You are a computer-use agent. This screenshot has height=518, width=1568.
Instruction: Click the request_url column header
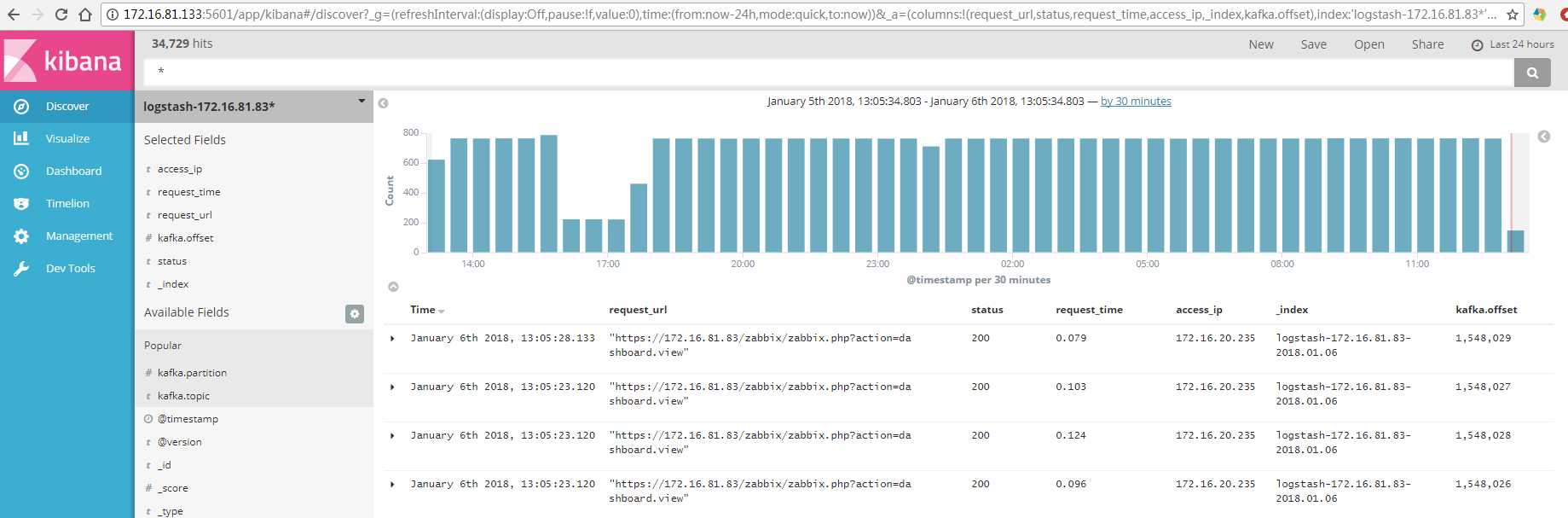tap(638, 310)
